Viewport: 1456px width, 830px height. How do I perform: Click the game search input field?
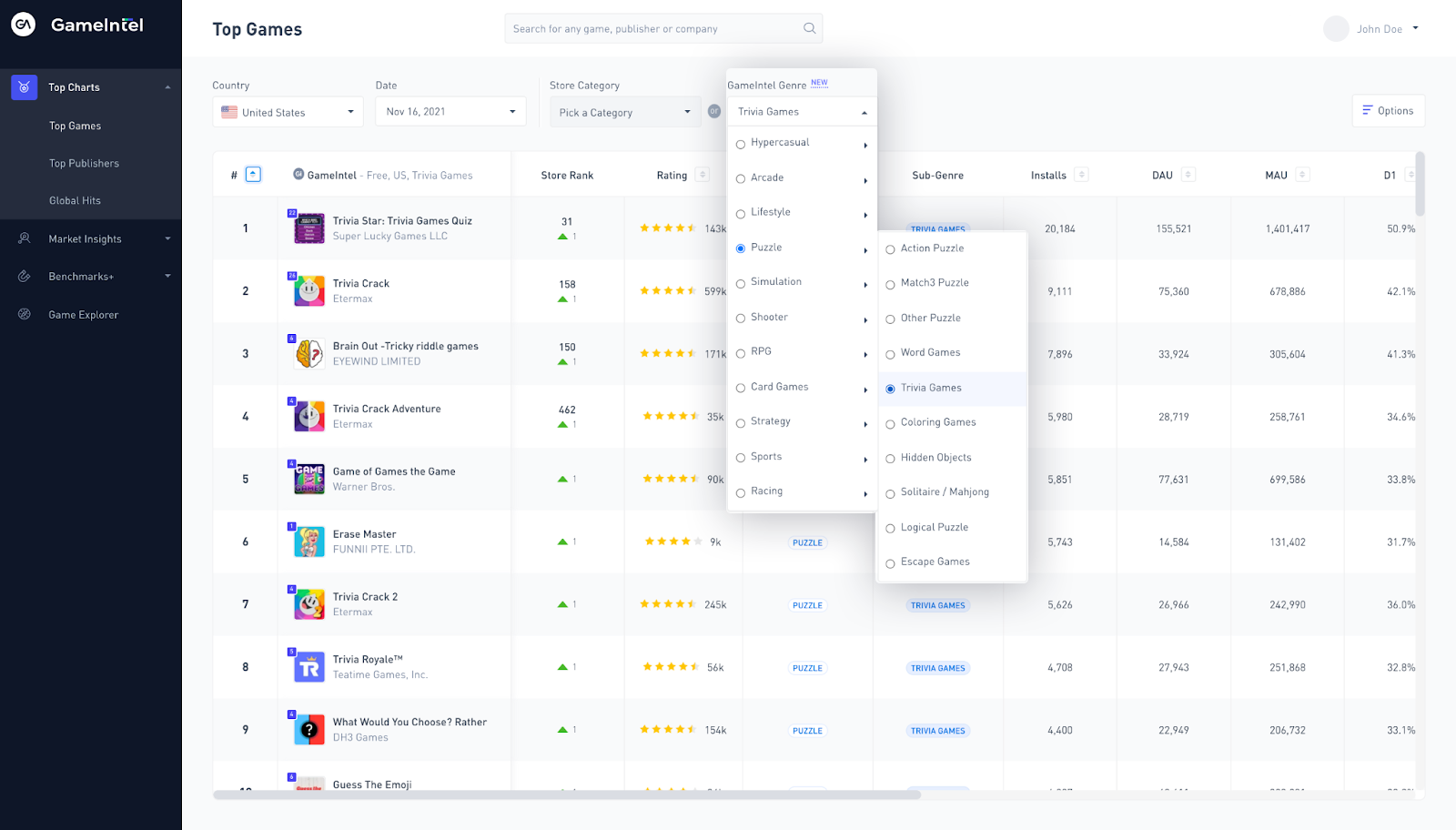pos(663,28)
